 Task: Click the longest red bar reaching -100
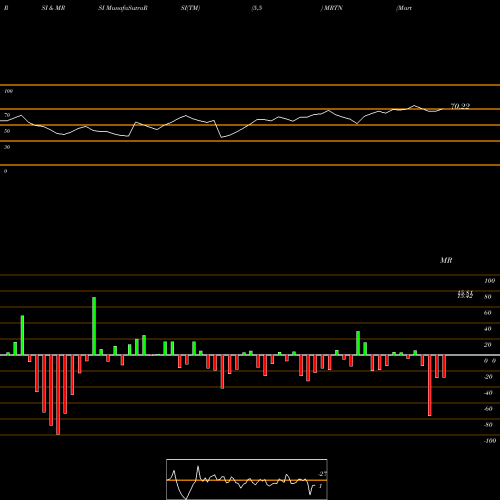pyautogui.click(x=58, y=395)
